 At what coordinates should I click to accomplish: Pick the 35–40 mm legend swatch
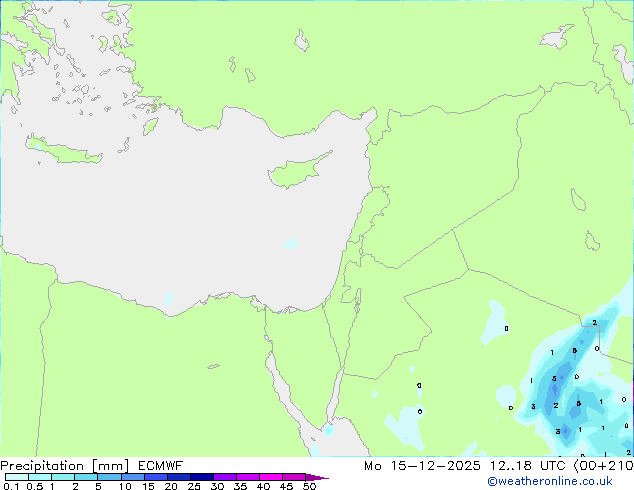pyautogui.click(x=247, y=477)
